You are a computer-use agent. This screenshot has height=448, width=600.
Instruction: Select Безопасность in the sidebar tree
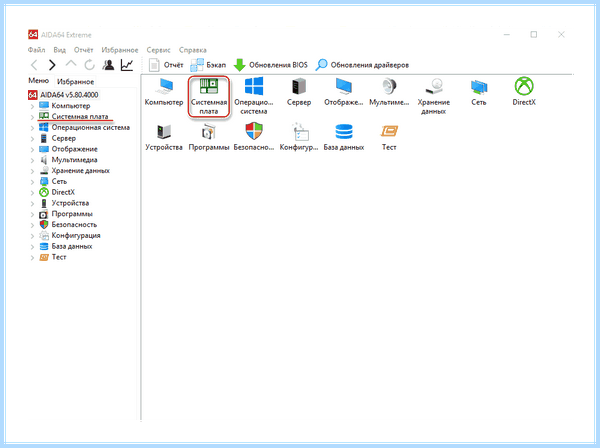68,224
